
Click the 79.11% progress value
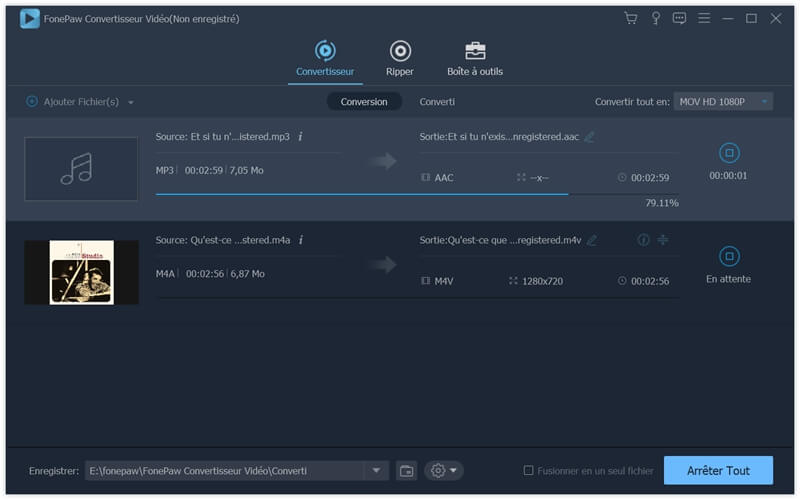(x=662, y=203)
